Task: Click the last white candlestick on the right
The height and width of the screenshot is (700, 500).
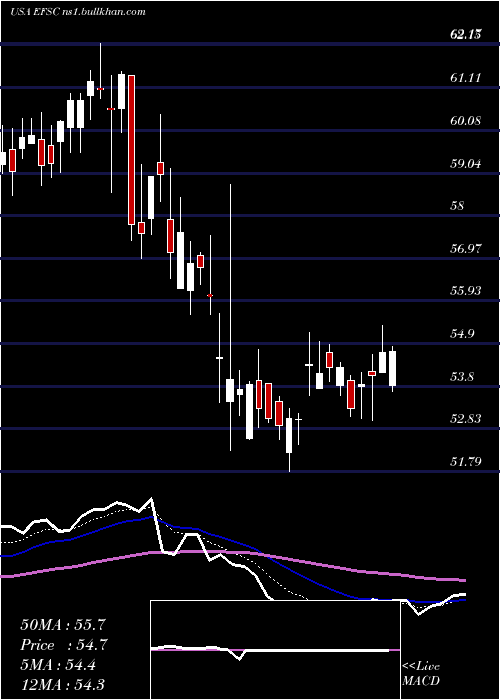Action: tap(392, 368)
